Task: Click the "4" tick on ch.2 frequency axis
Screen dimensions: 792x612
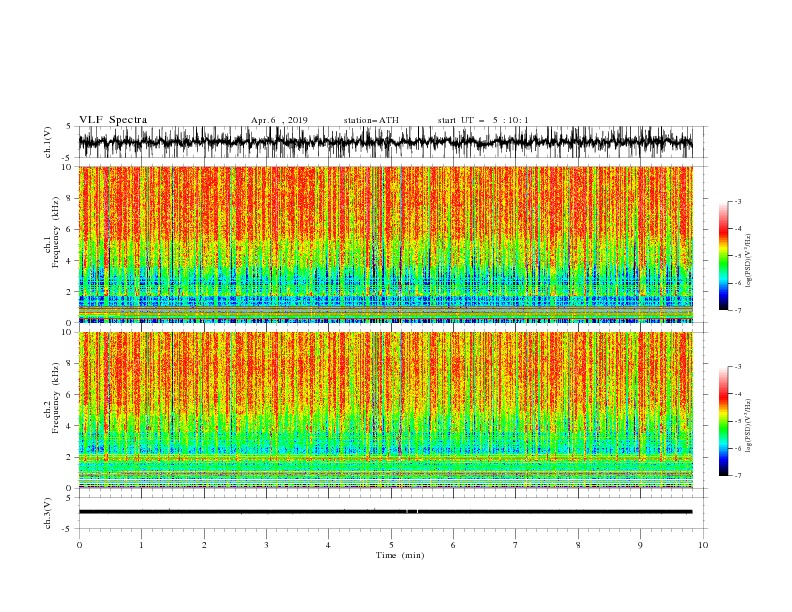Action: point(68,426)
